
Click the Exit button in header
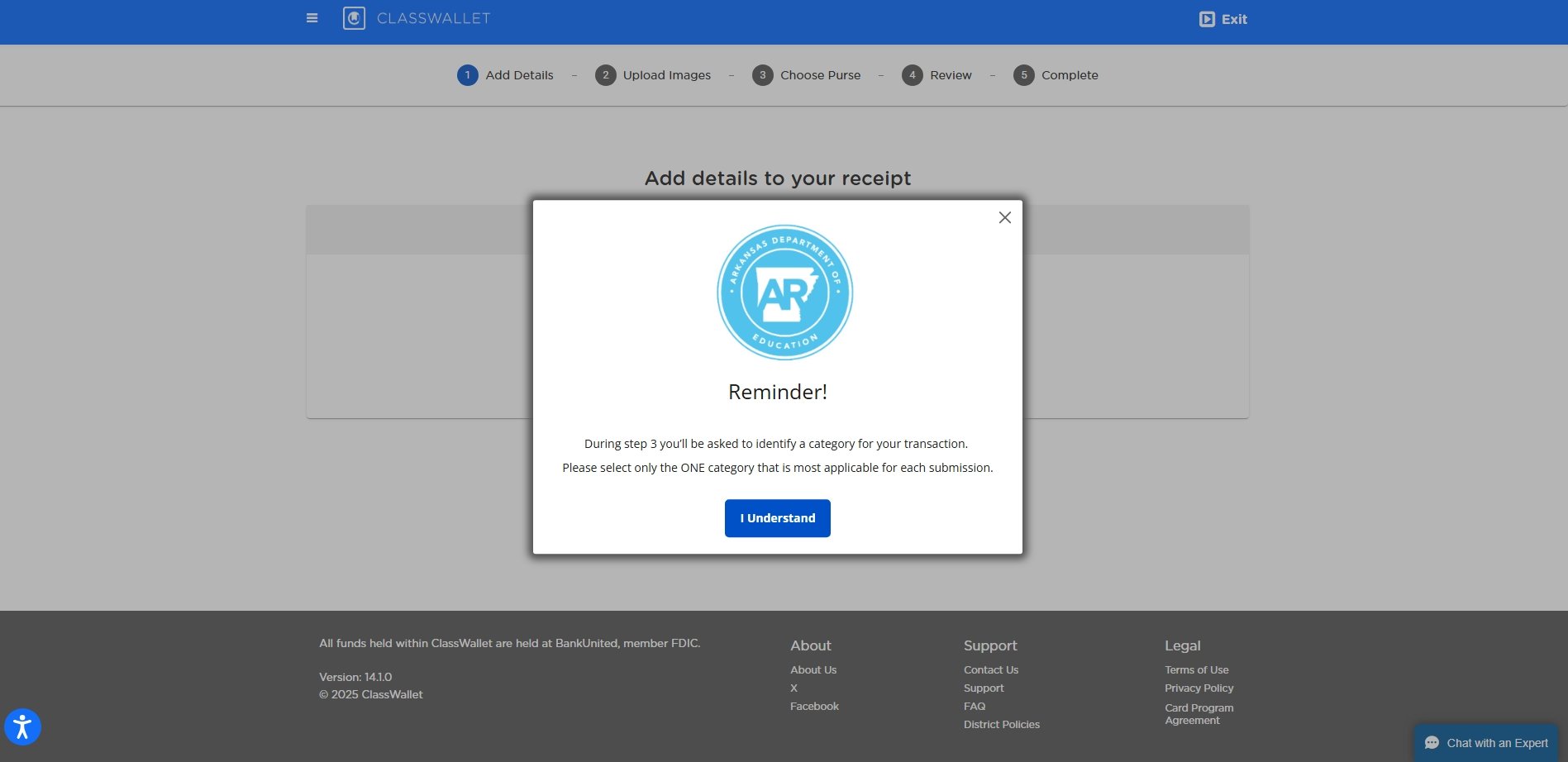coord(1223,19)
